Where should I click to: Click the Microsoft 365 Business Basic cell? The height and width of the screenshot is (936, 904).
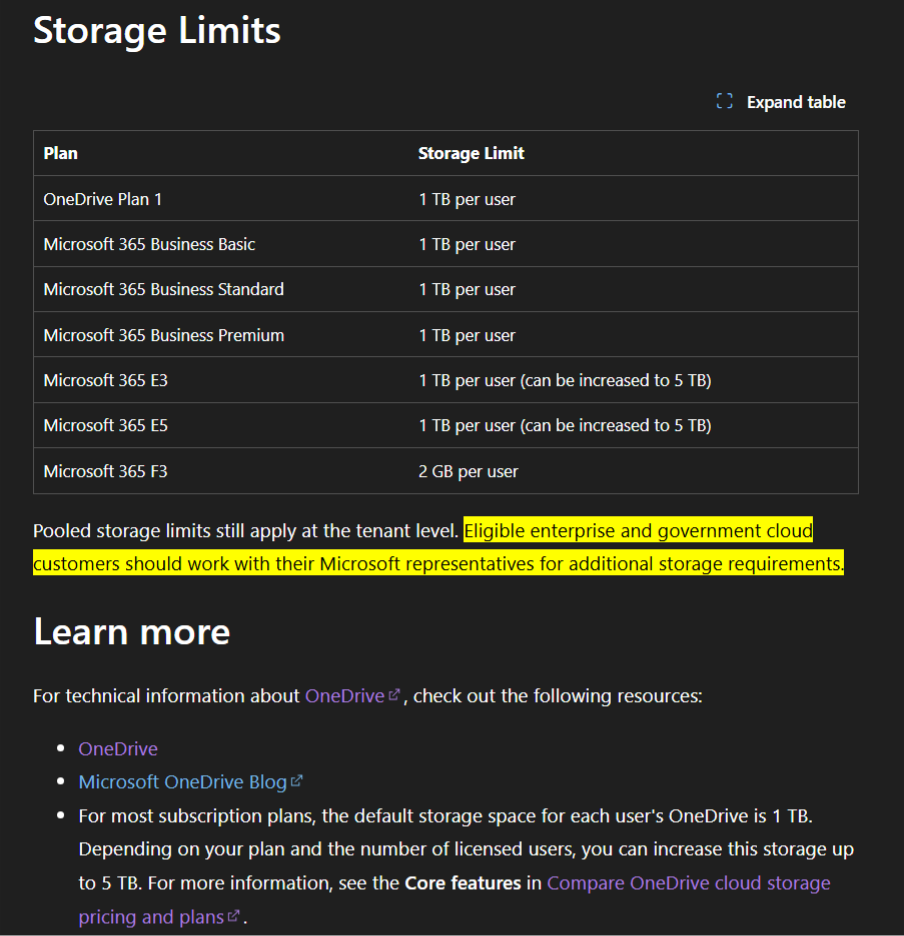point(149,244)
